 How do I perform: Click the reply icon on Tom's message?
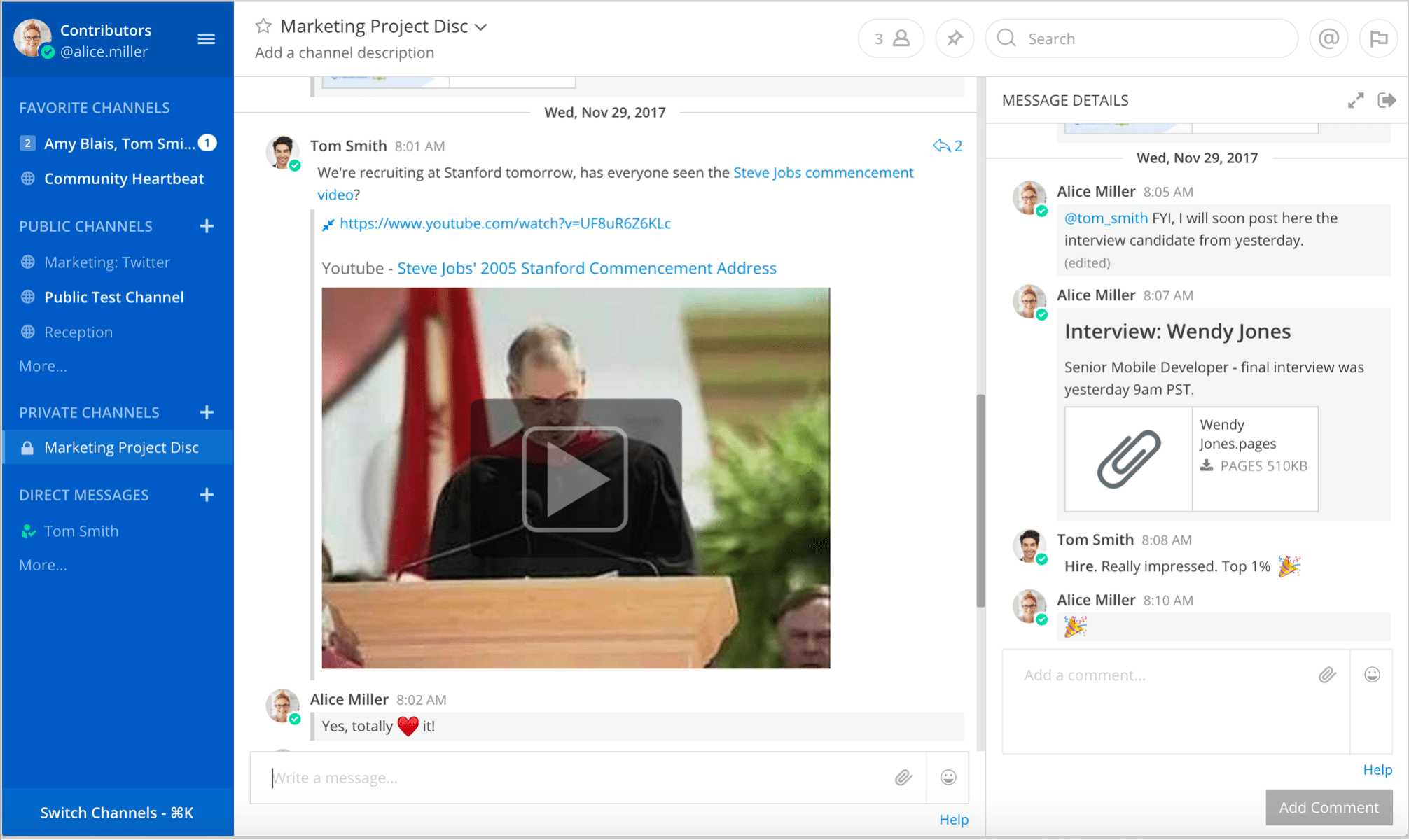coord(940,146)
